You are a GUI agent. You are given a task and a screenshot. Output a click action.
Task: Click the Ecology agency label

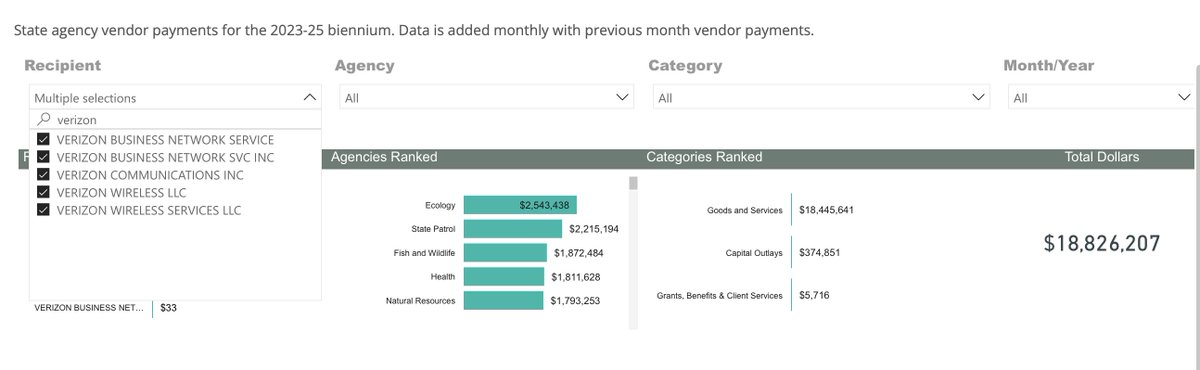tap(440, 205)
